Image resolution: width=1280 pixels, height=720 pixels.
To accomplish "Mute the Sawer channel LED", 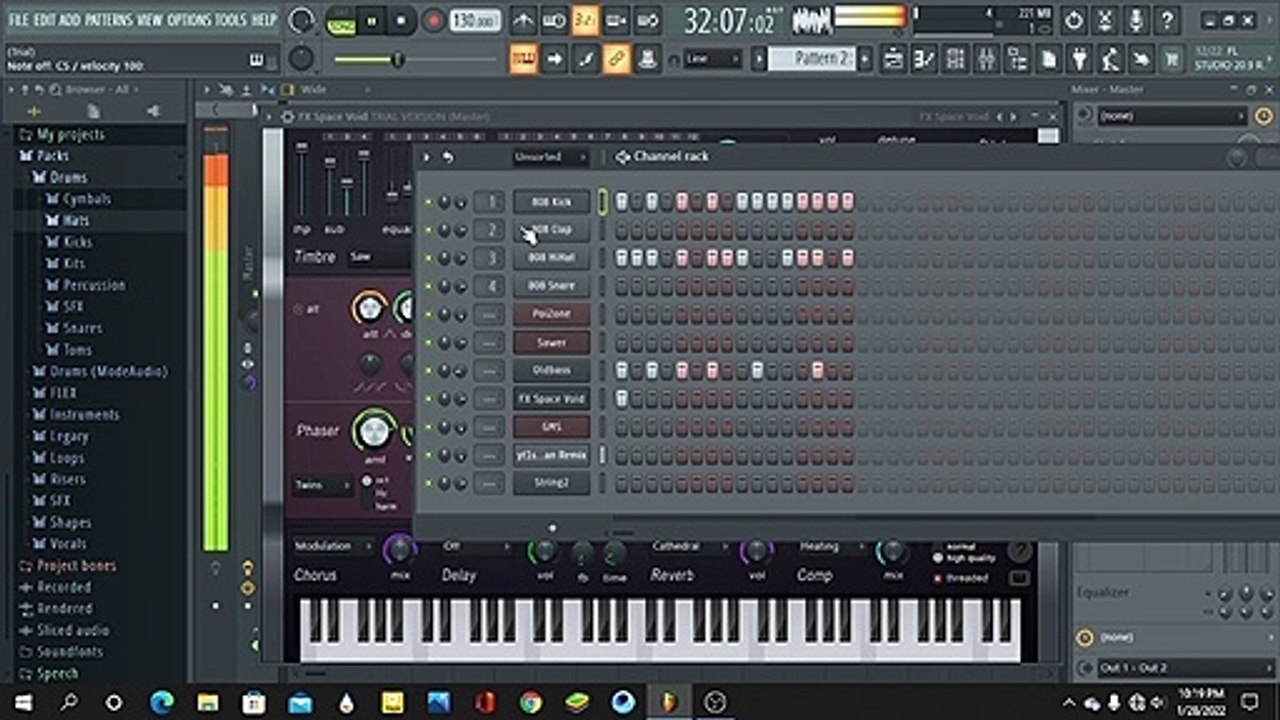I will [x=428, y=342].
